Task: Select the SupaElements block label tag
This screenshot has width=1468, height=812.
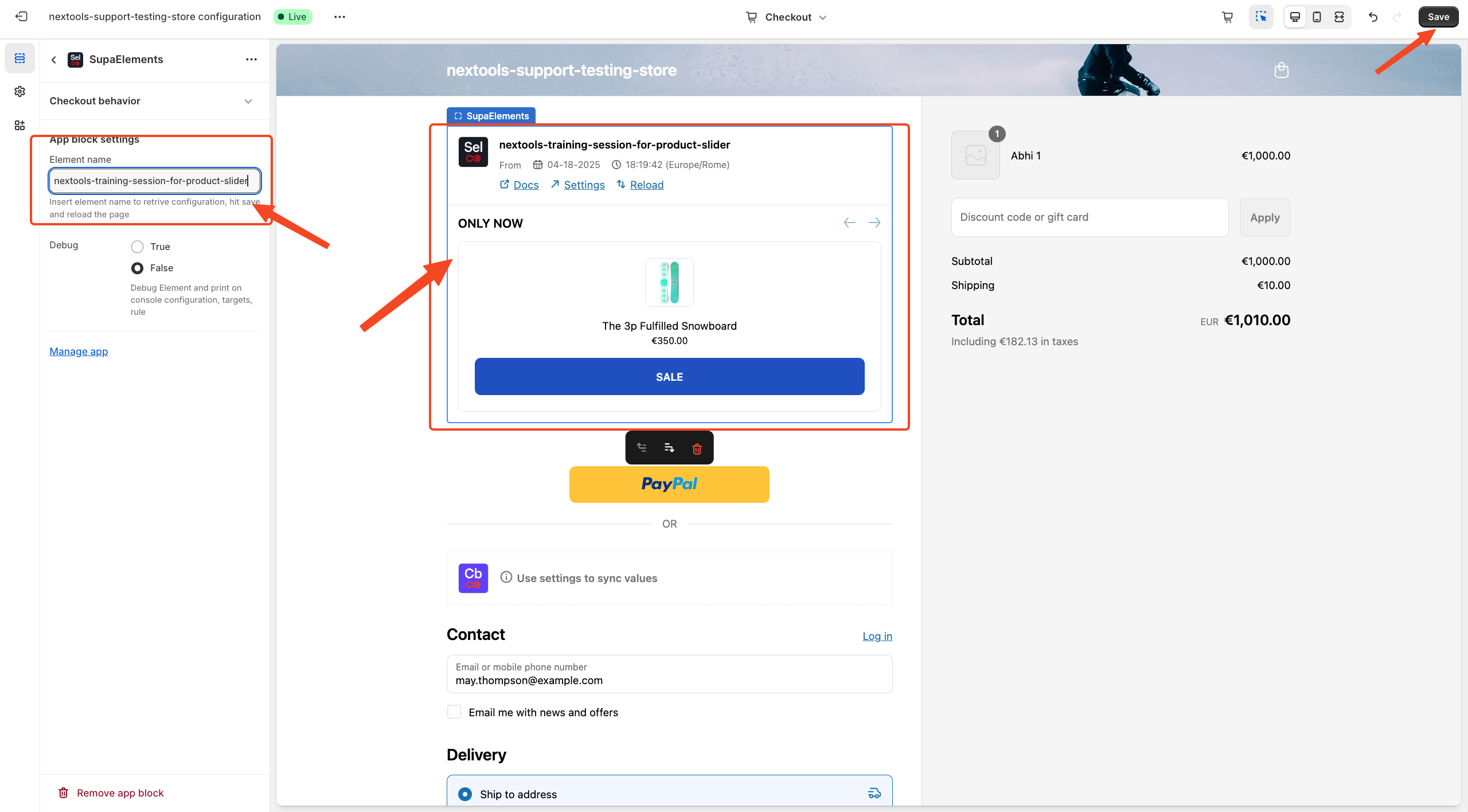Action: (491, 116)
